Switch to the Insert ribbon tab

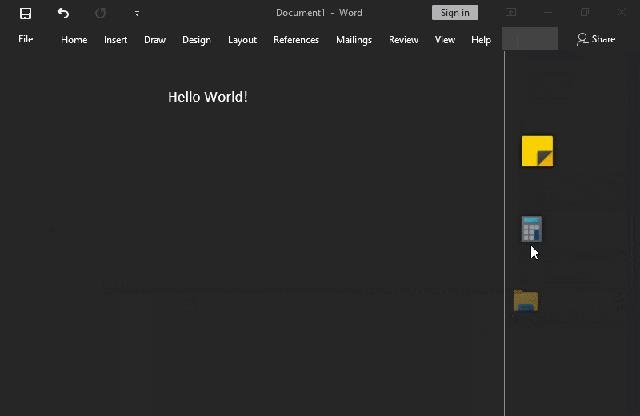click(116, 40)
